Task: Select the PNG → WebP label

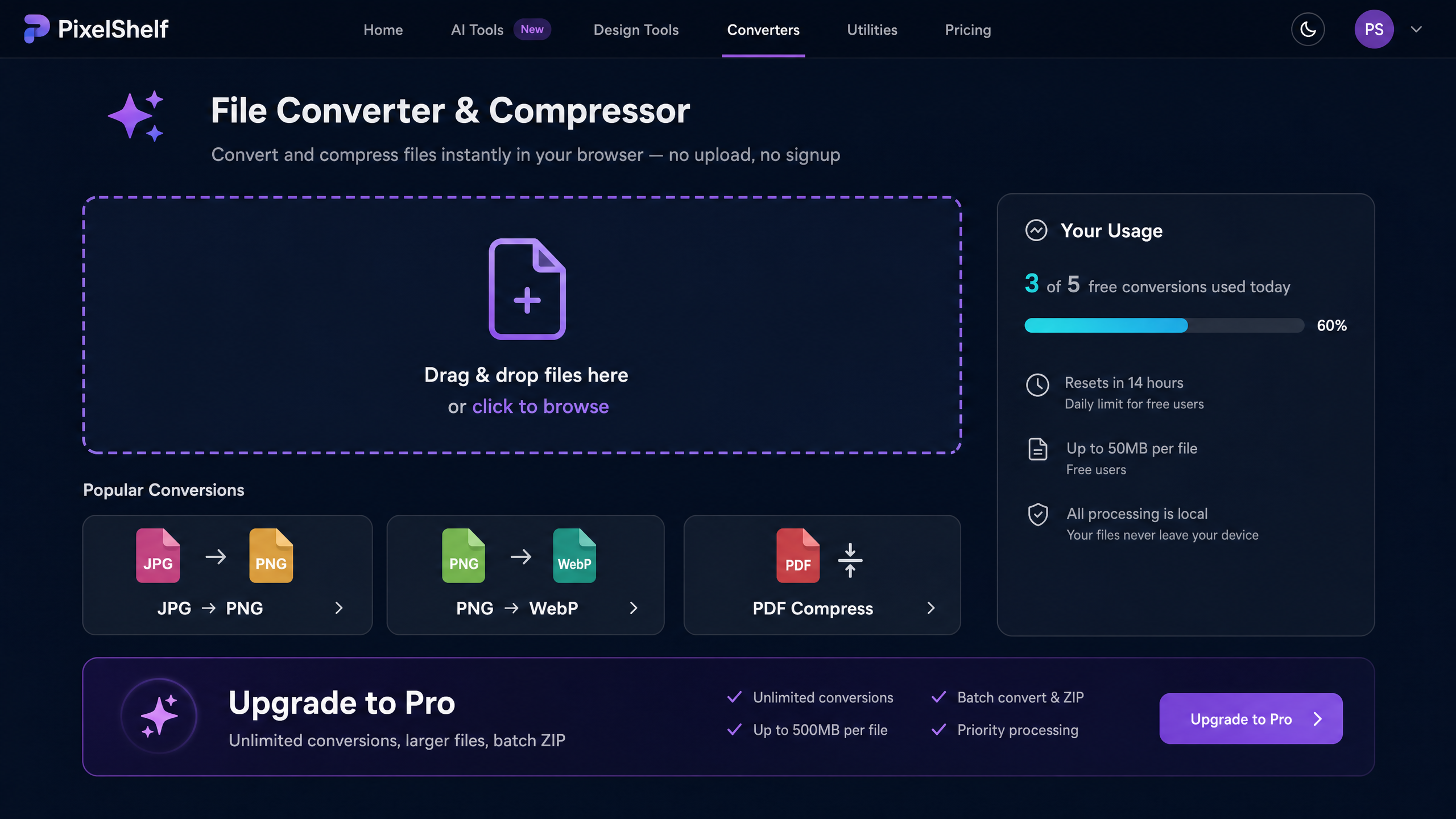Action: point(517,608)
